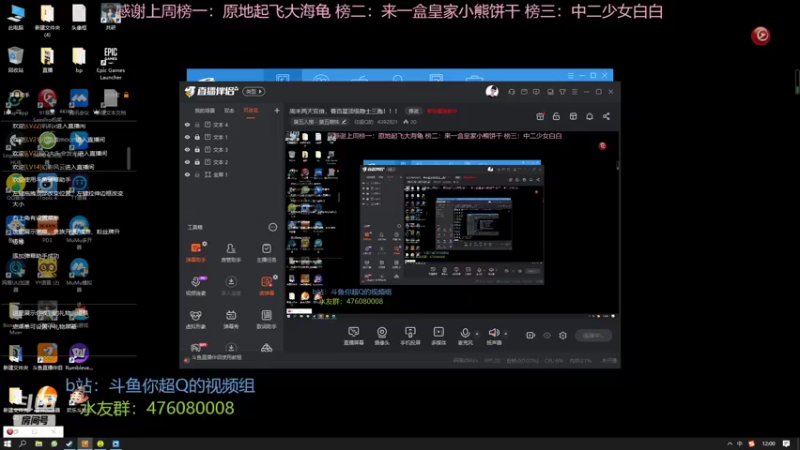
Task: Open the 弹幕秀 danmaku show tool
Action: pos(231,319)
